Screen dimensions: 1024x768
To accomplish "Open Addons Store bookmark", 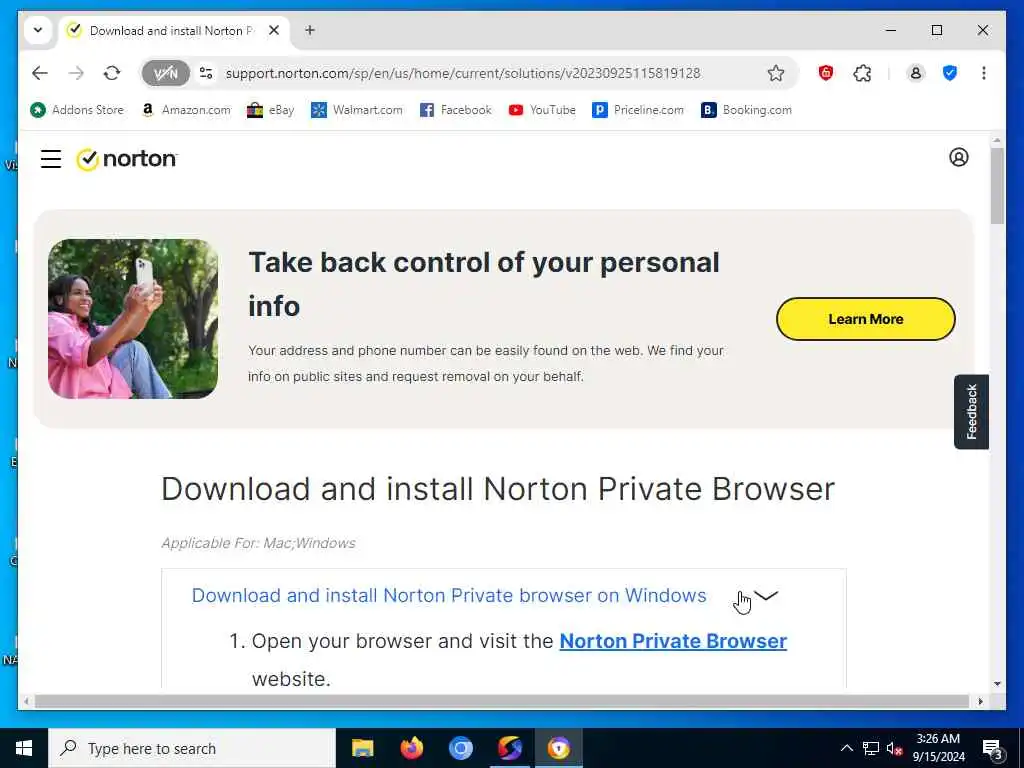I will (x=77, y=110).
